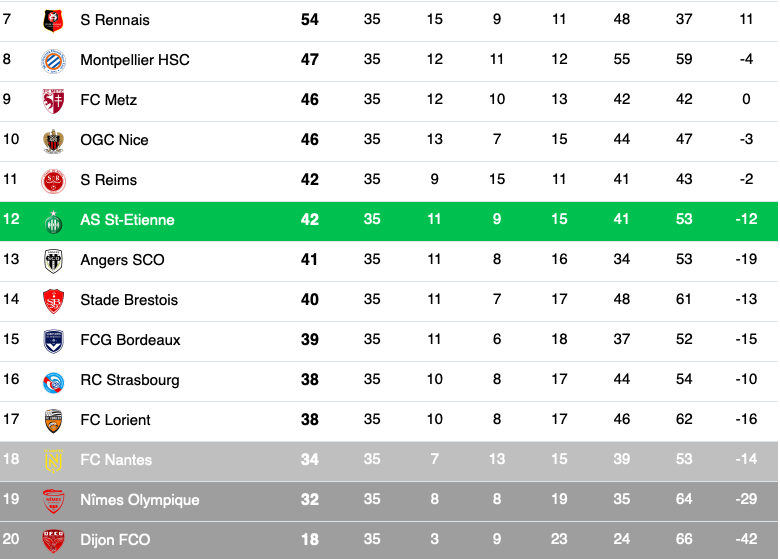
Task: Select the FC Nantes yellow logo
Action: (53, 461)
